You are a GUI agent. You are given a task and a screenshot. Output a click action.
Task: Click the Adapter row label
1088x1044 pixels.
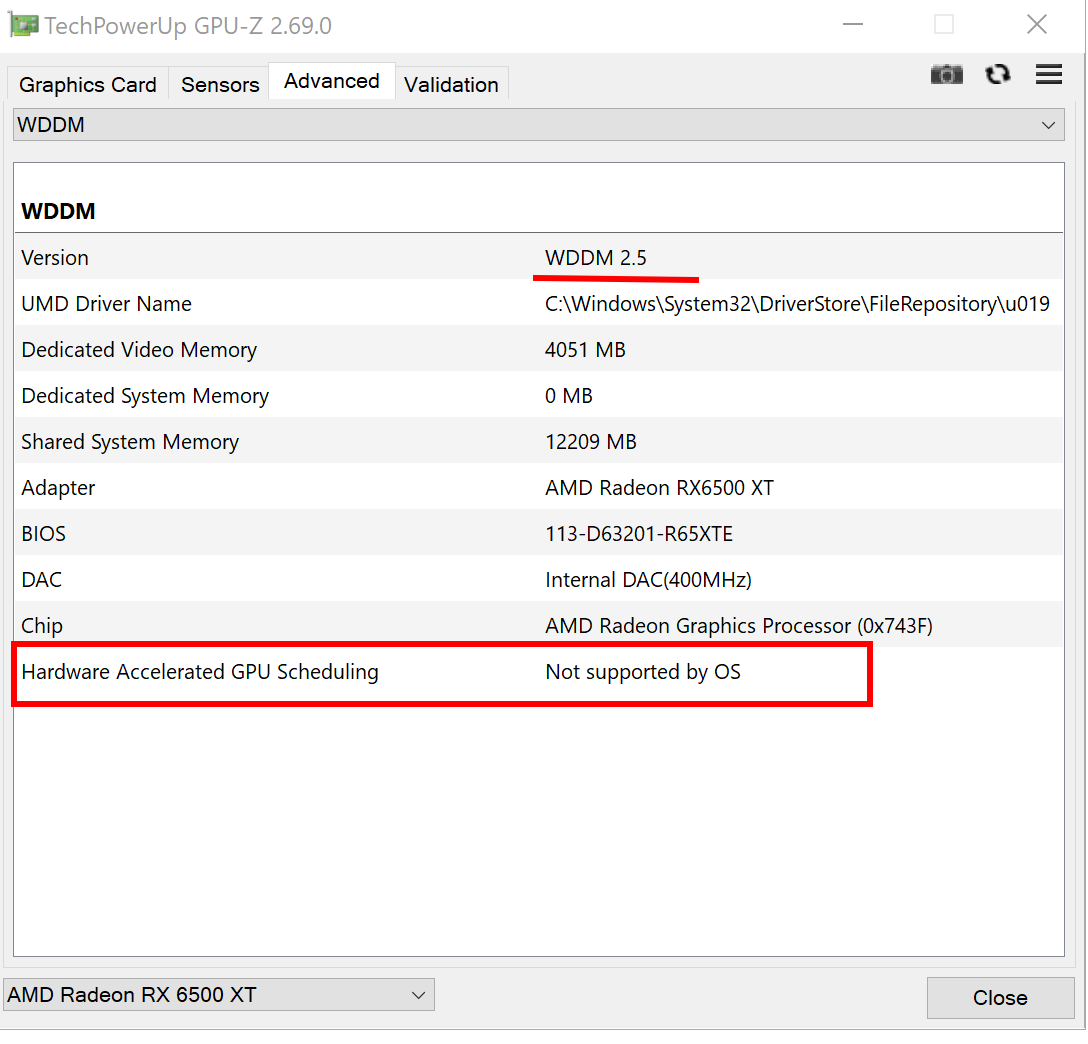(58, 488)
